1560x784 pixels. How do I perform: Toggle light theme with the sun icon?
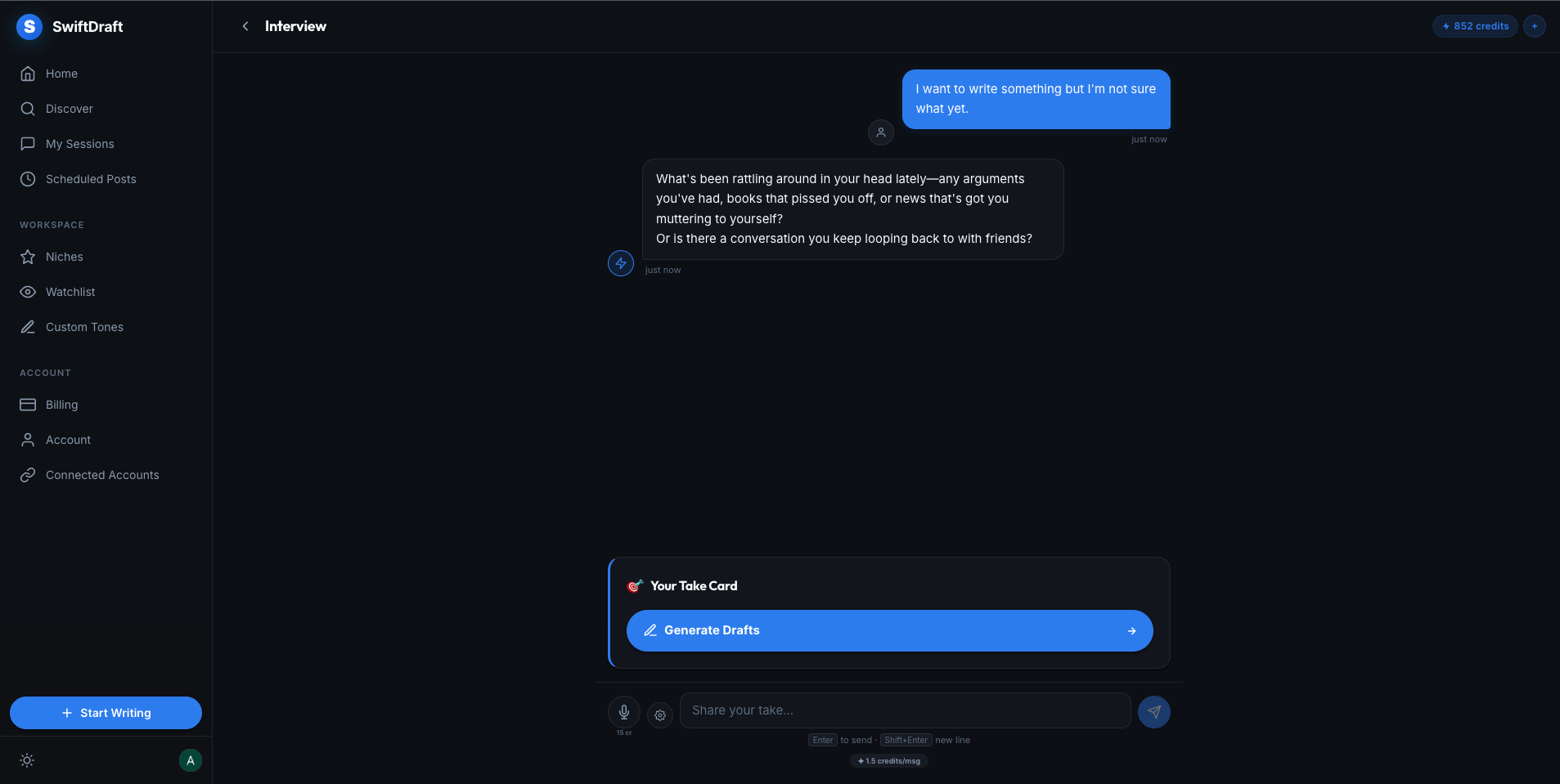26,760
